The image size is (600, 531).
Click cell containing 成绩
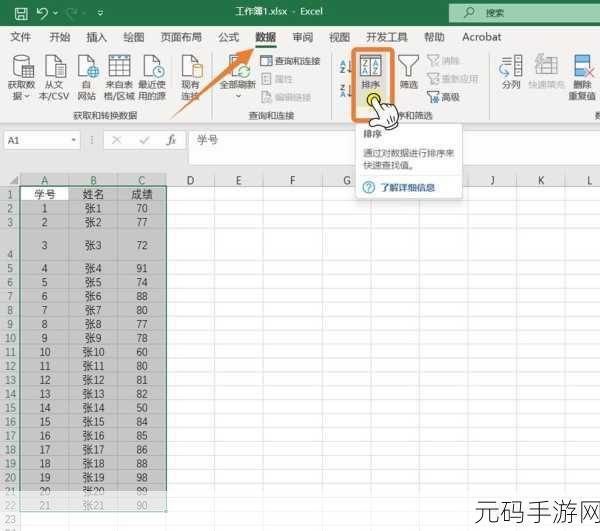point(142,194)
